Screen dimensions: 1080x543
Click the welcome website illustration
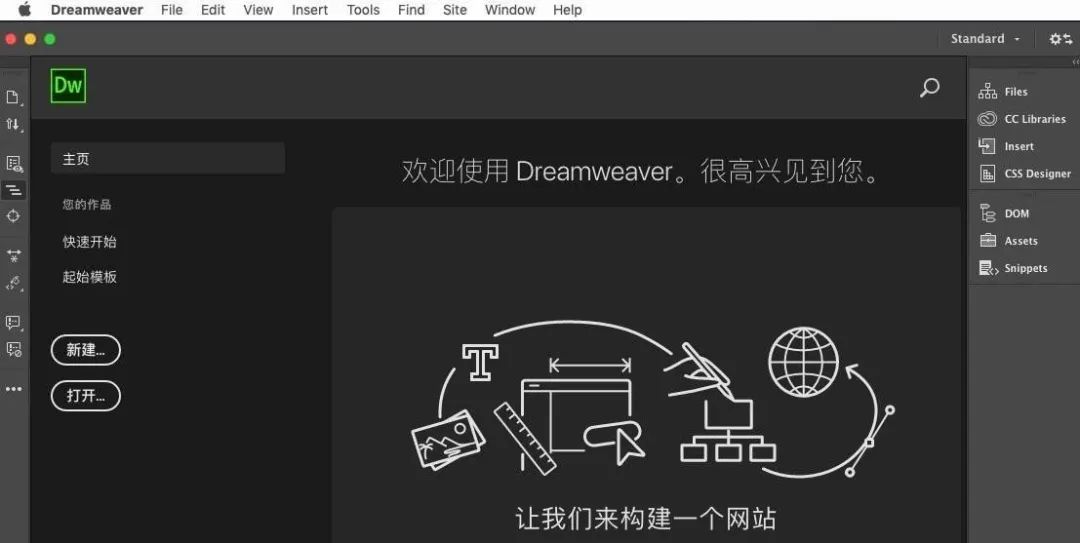coord(652,401)
